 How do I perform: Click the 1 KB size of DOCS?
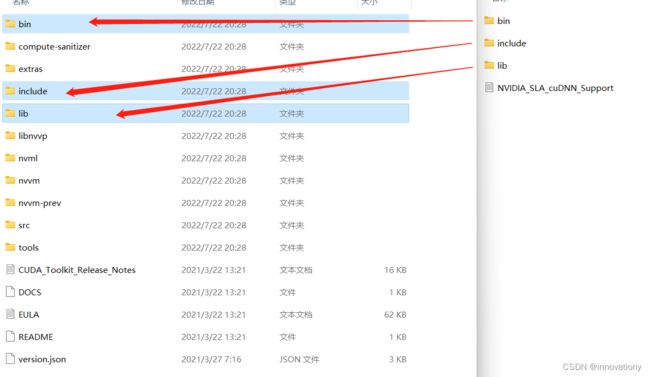[398, 292]
